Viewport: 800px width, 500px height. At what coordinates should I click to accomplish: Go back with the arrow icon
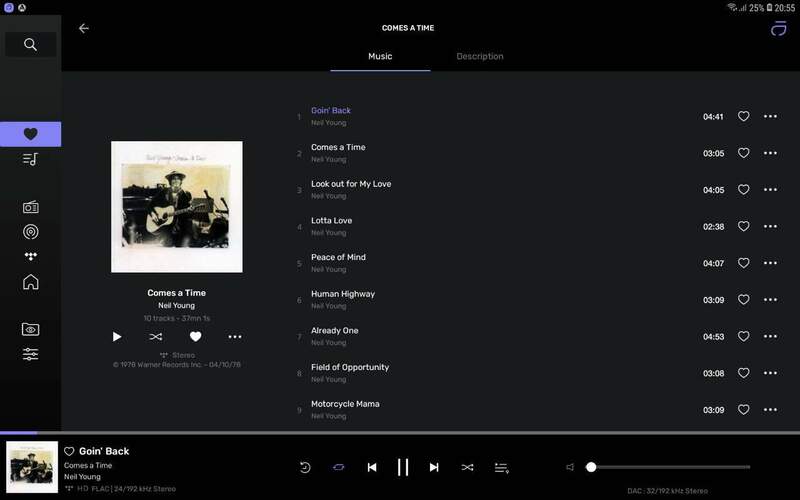(84, 29)
